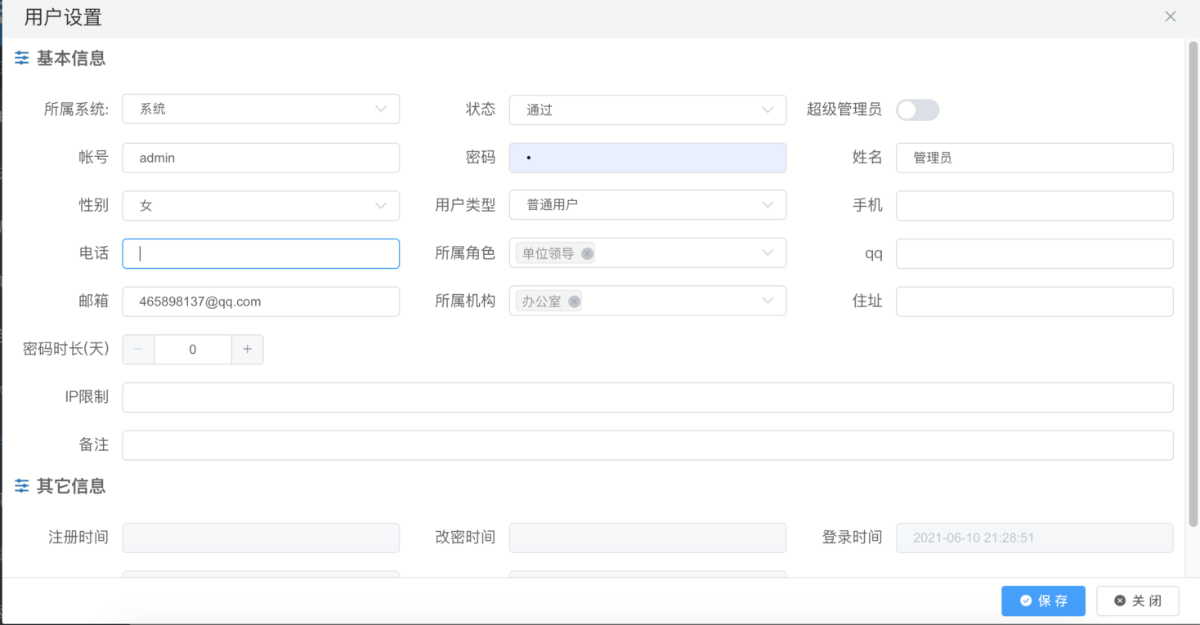This screenshot has height=625, width=1200.
Task: Close the 用户设置 dialog with X icon
Action: click(1170, 16)
